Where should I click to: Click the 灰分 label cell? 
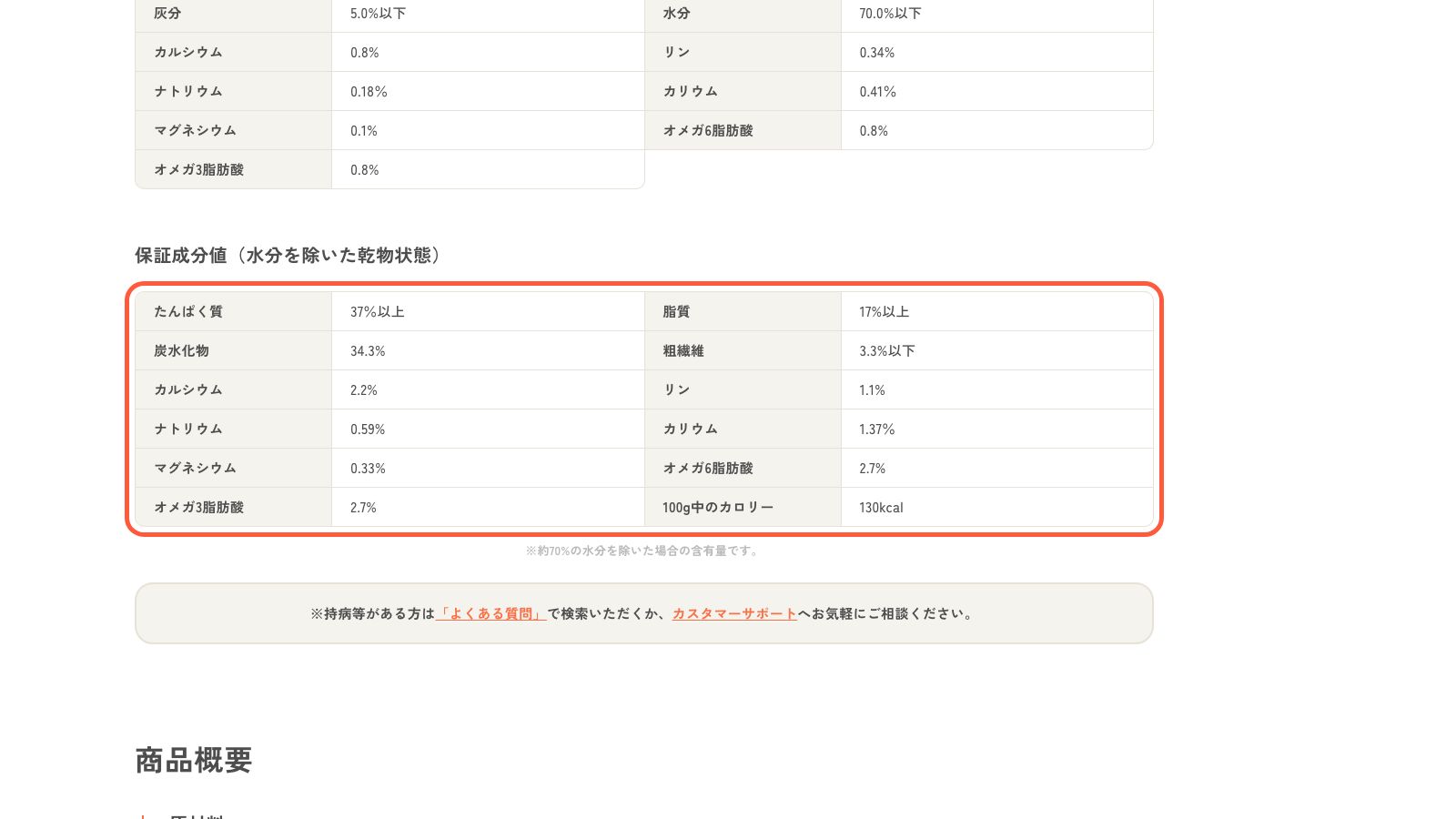point(233,14)
